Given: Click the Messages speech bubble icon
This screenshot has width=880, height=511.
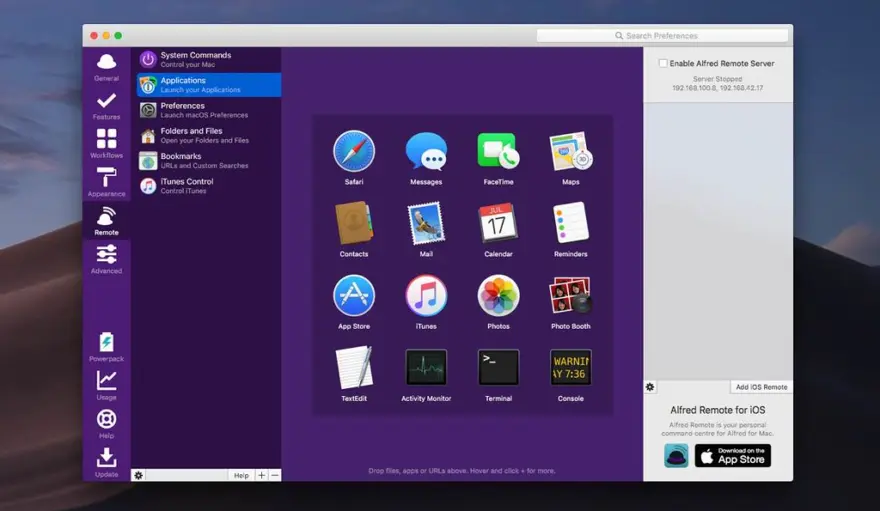Looking at the screenshot, I should pos(426,151).
